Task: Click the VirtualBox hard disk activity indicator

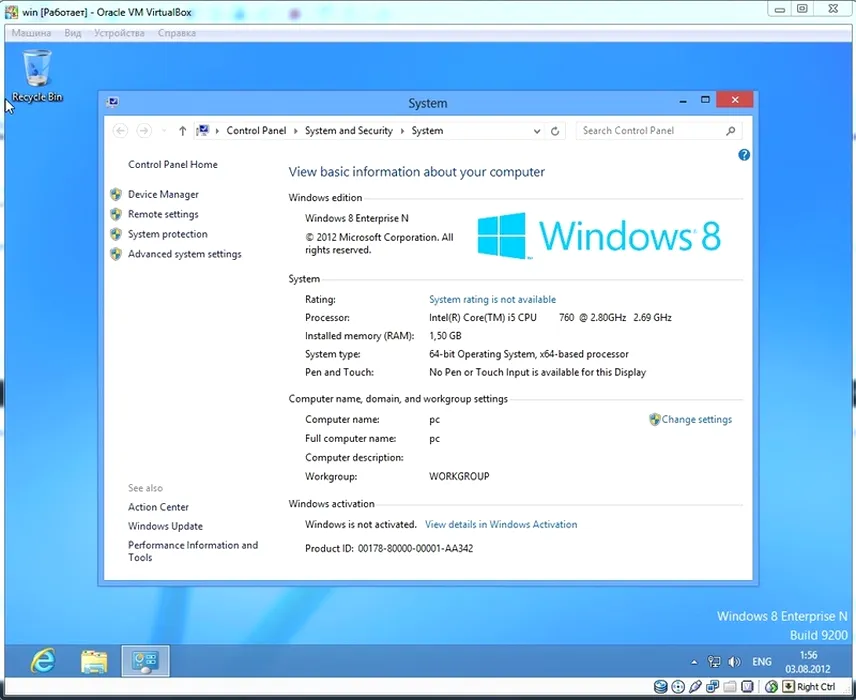Action: point(661,687)
